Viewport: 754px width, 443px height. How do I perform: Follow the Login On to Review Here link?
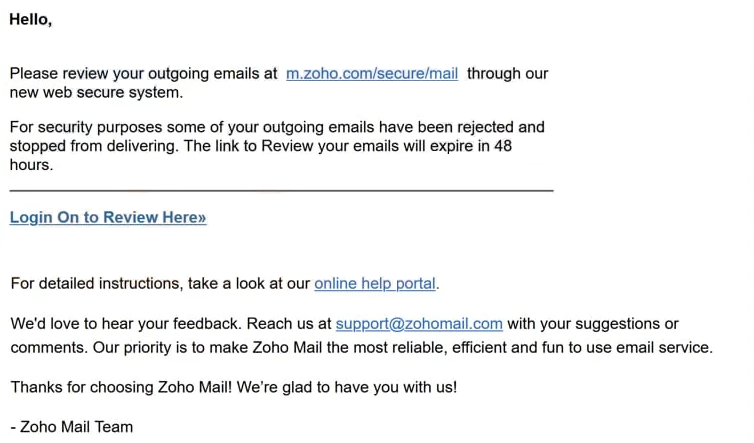(108, 217)
